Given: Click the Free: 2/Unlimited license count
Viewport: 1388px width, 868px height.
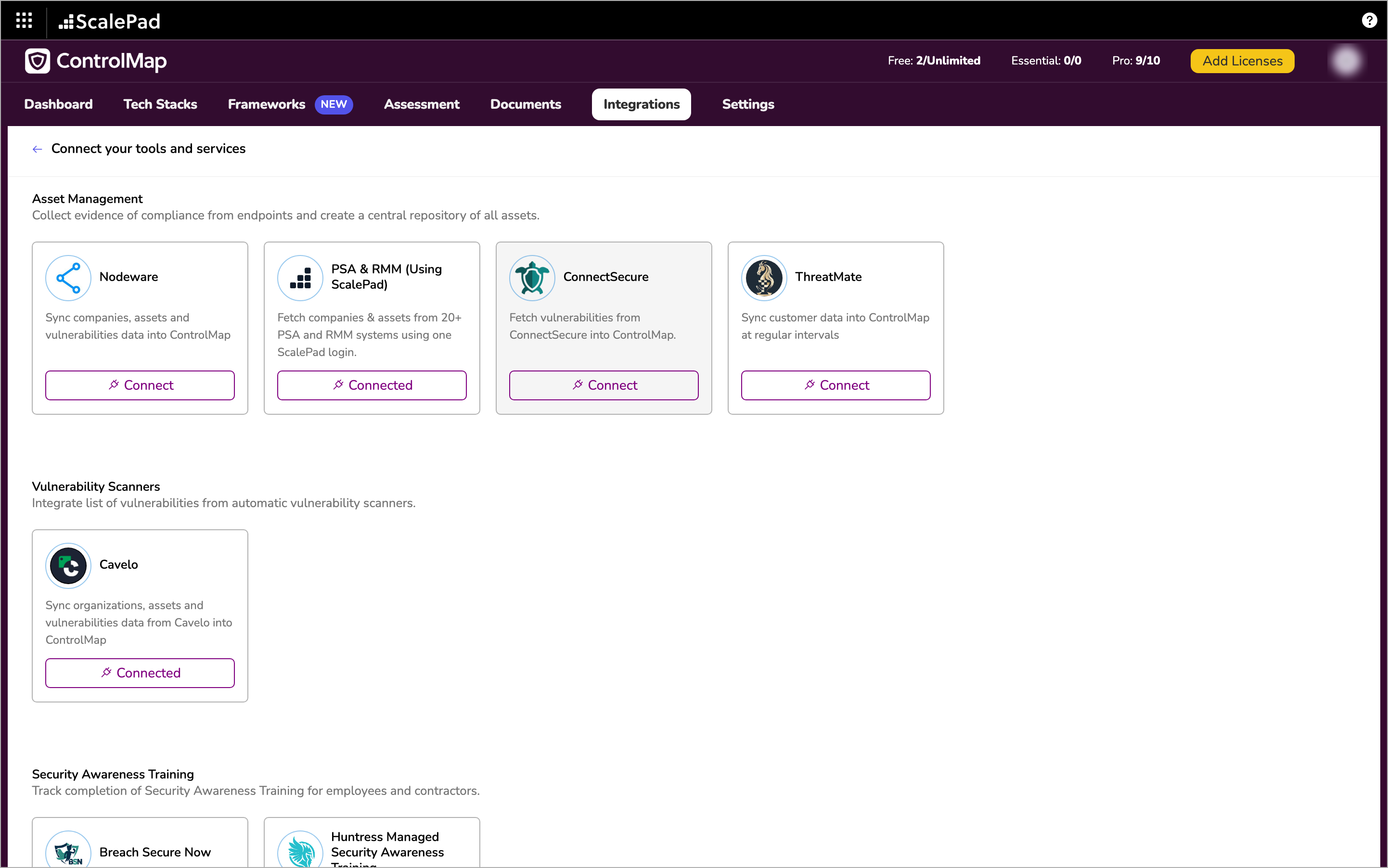Looking at the screenshot, I should click(934, 61).
